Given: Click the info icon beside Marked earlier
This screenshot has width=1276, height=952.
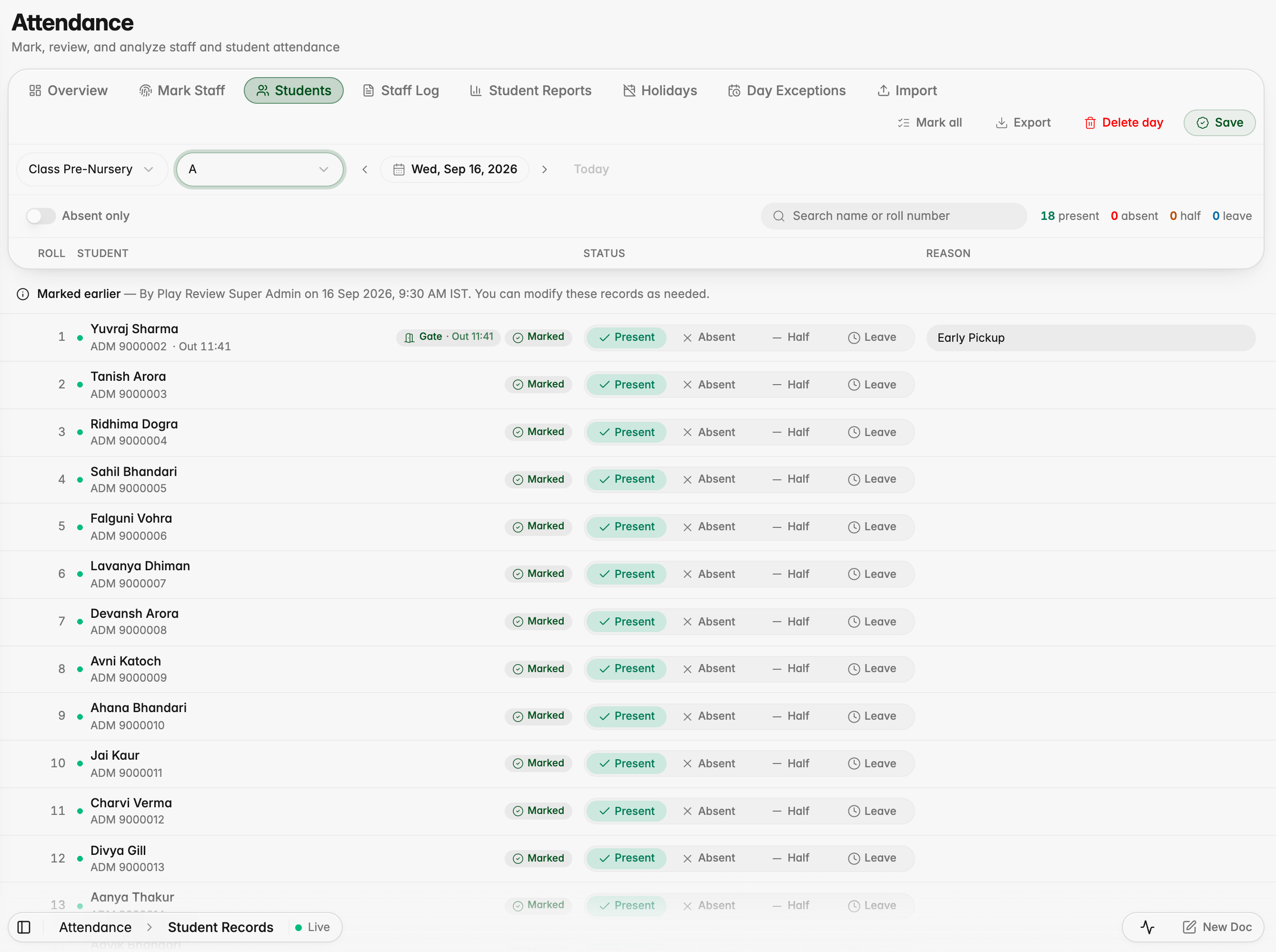Looking at the screenshot, I should click(x=23, y=295).
